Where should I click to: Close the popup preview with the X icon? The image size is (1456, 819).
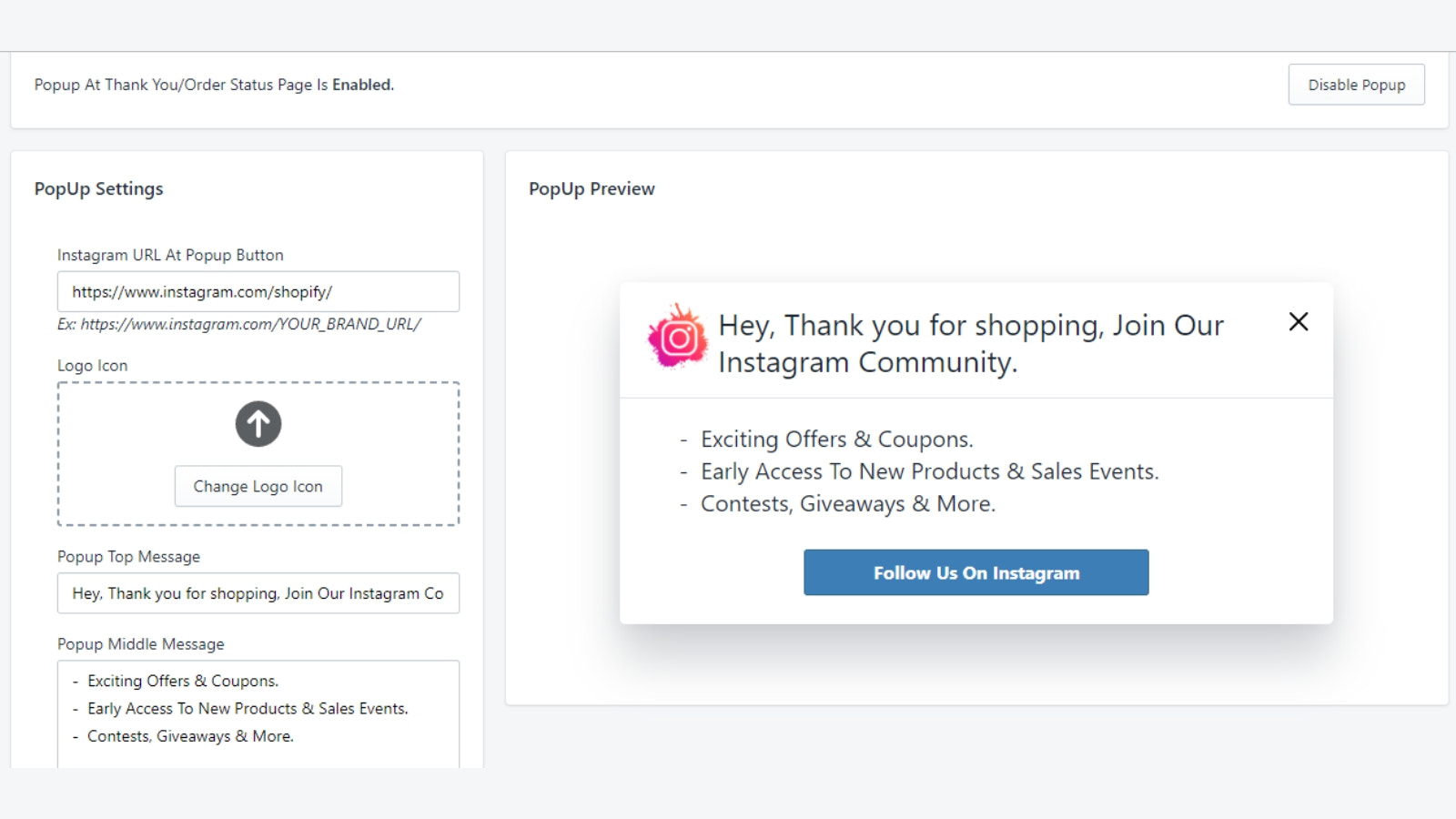[x=1299, y=321]
